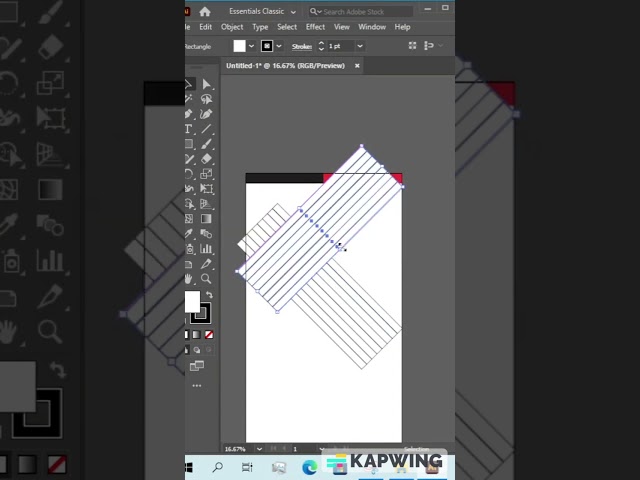
Task: Click the black stroke swatch in control bar
Action: click(x=267, y=46)
